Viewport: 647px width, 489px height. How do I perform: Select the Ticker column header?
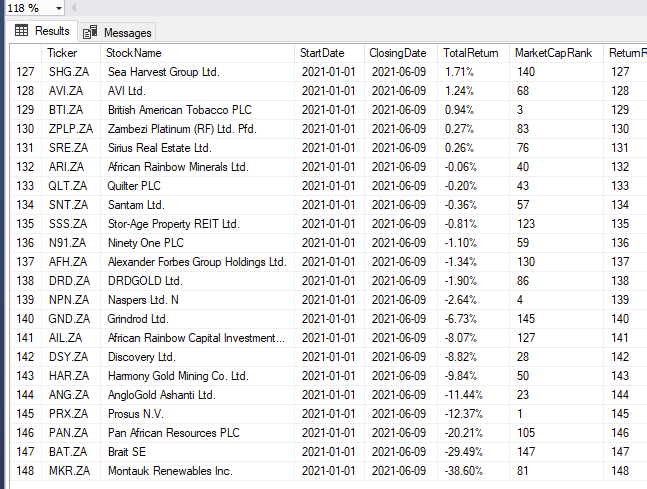click(x=71, y=53)
